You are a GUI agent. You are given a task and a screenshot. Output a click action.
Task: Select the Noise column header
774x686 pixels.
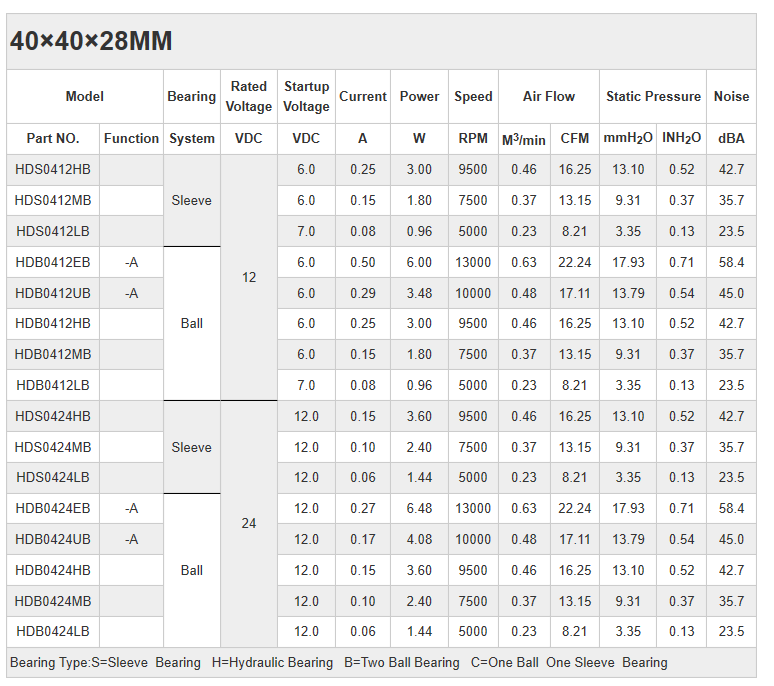(731, 97)
